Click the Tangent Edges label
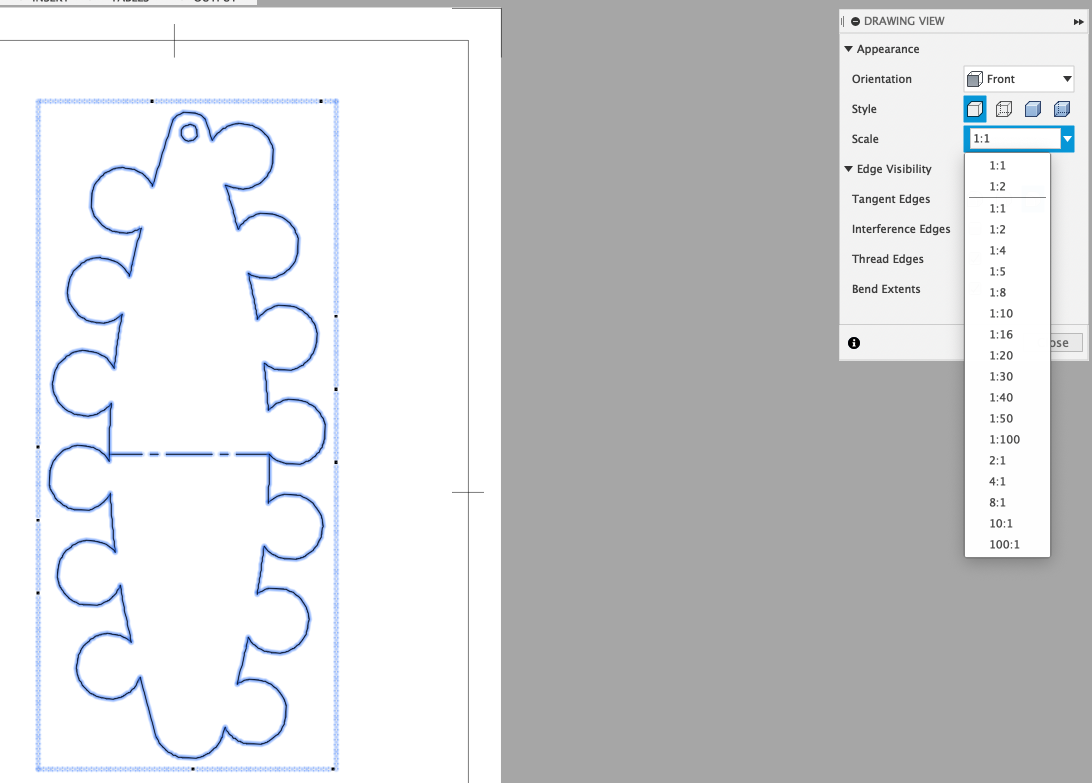This screenshot has height=783, width=1092. (890, 199)
